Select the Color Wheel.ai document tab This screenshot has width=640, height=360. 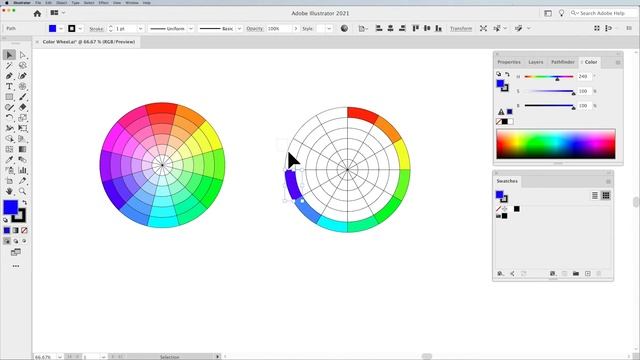pyautogui.click(x=89, y=42)
